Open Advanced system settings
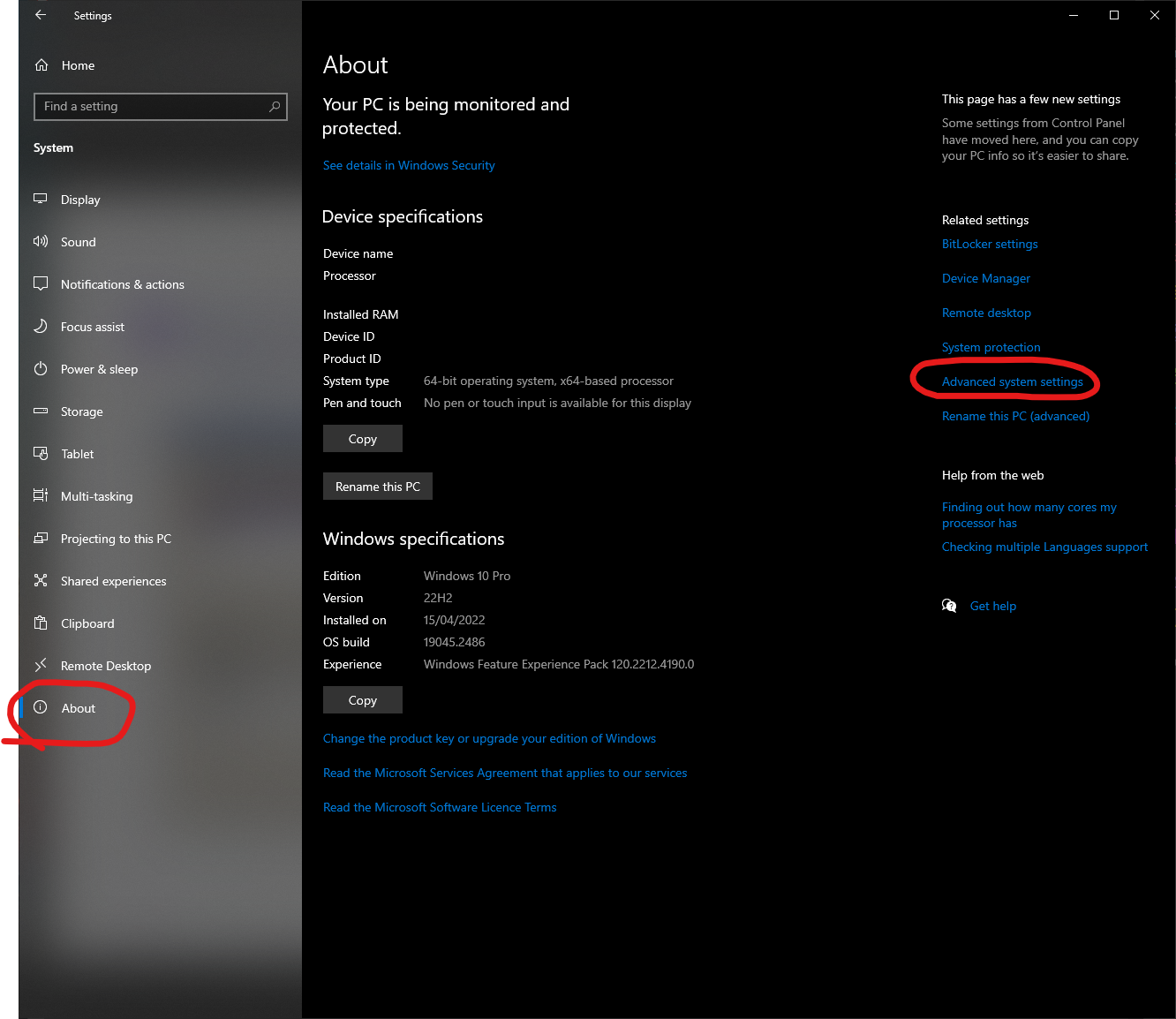Image resolution: width=1176 pixels, height=1019 pixels. coord(1013,381)
